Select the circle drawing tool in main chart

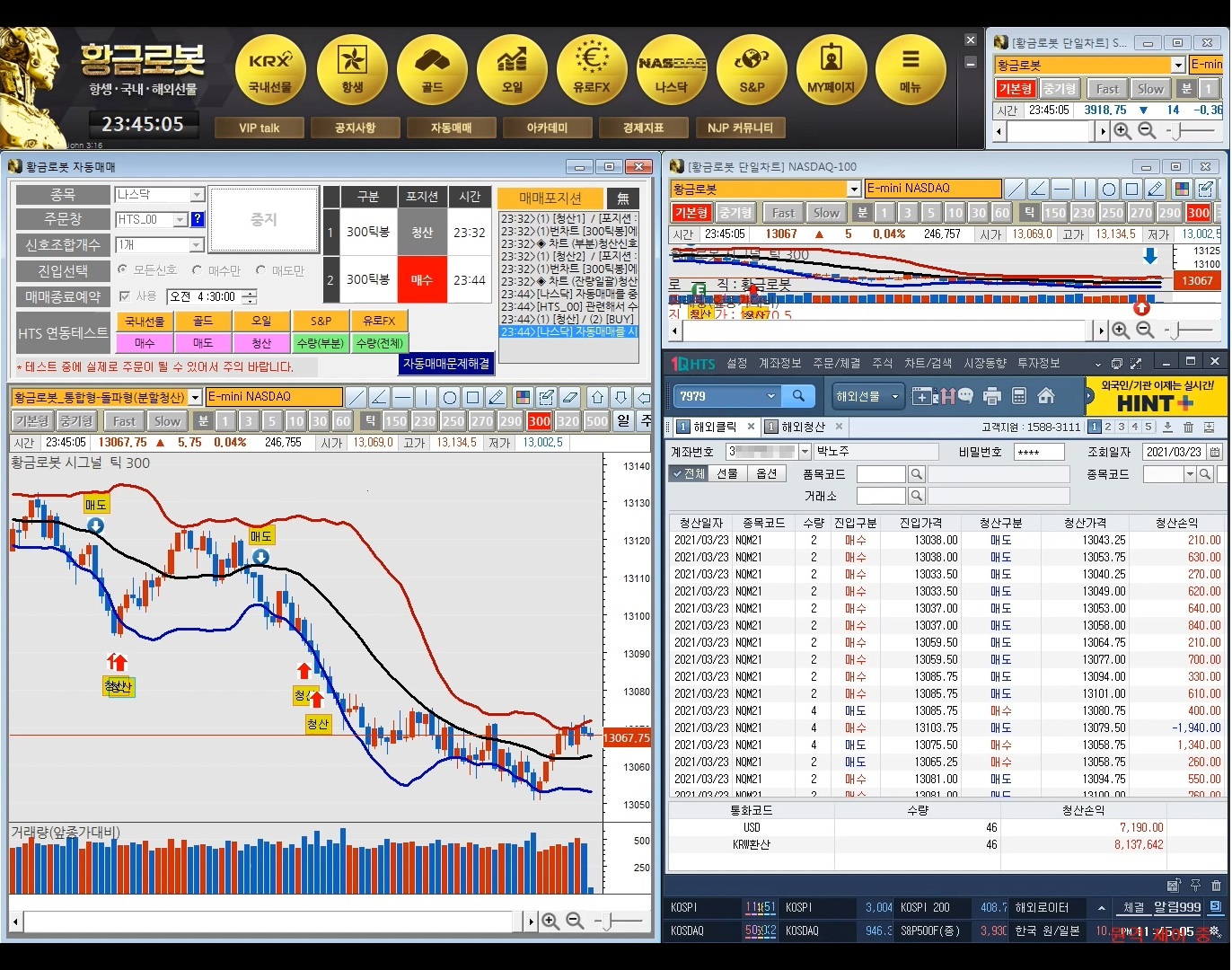pos(450,397)
